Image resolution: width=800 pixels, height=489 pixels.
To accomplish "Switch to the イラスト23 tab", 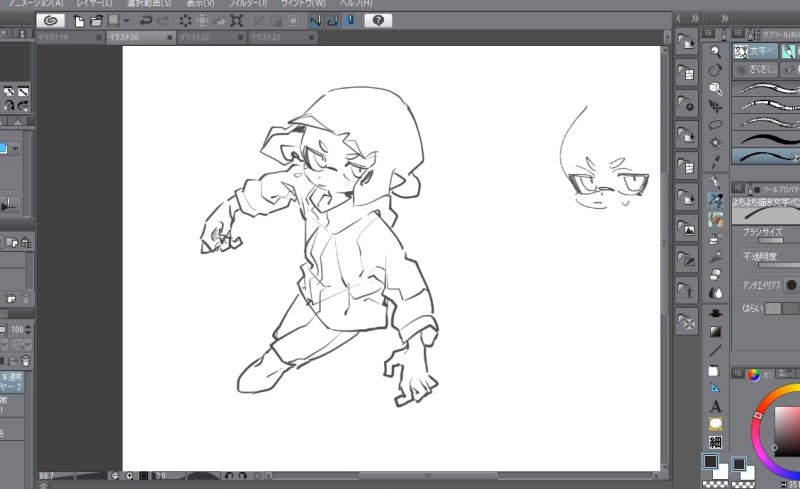I will pos(283,37).
